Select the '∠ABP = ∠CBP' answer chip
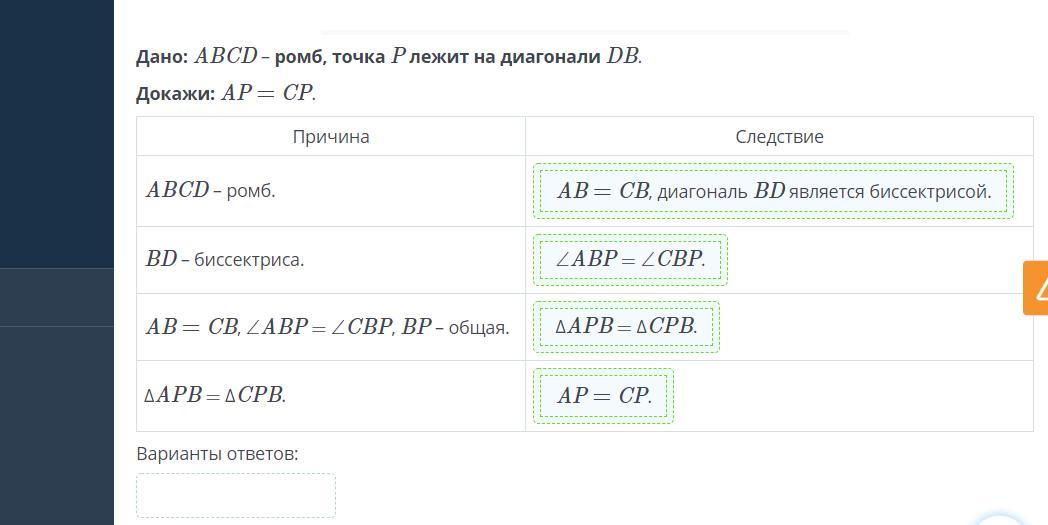 coord(630,260)
